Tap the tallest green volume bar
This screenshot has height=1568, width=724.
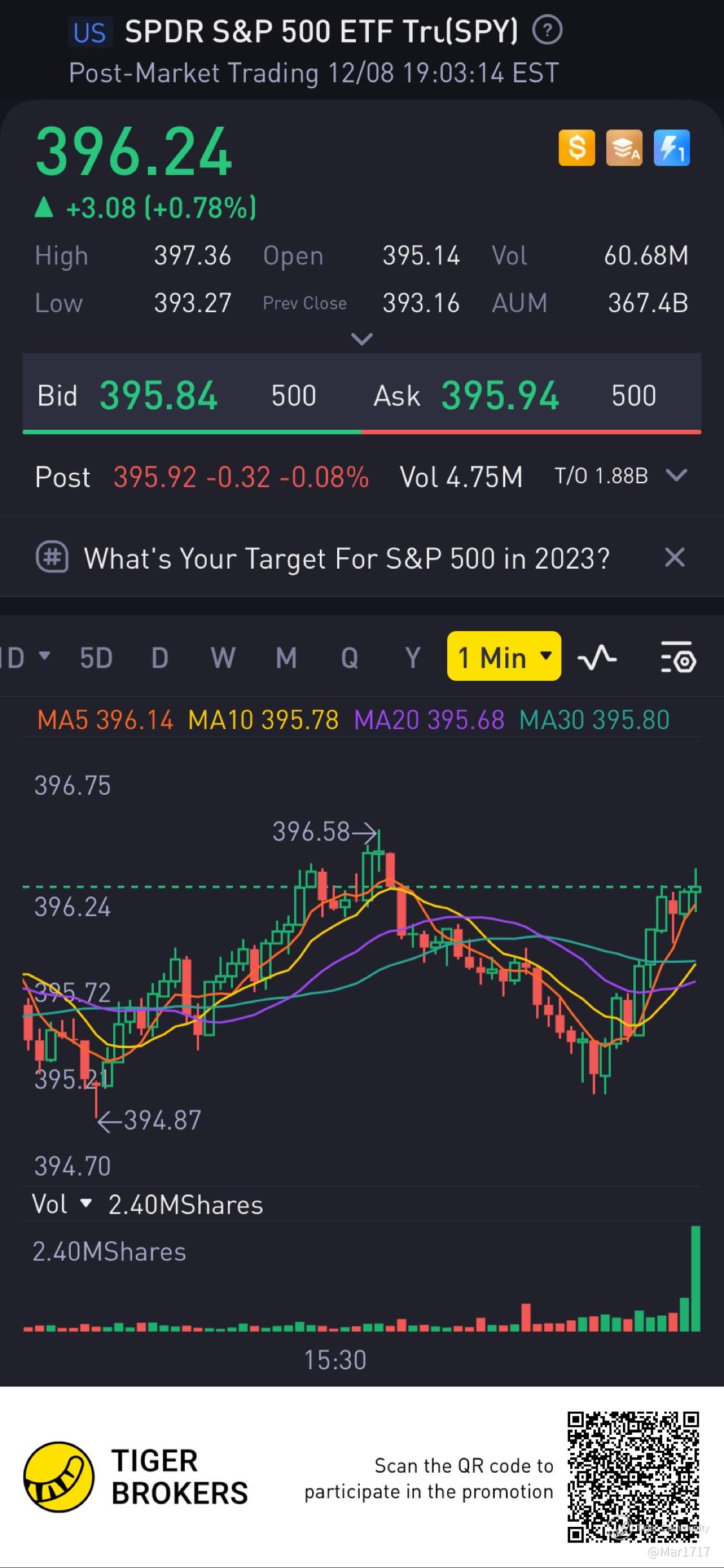coord(695,1278)
